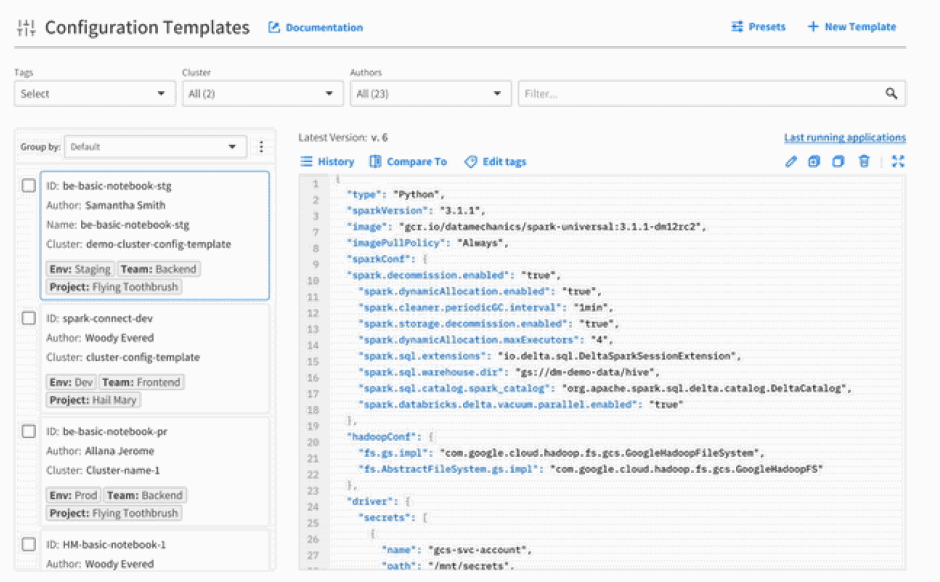Click the Project: Flying Toothbrush tag under Staging
The image size is (940, 582).
(x=114, y=287)
